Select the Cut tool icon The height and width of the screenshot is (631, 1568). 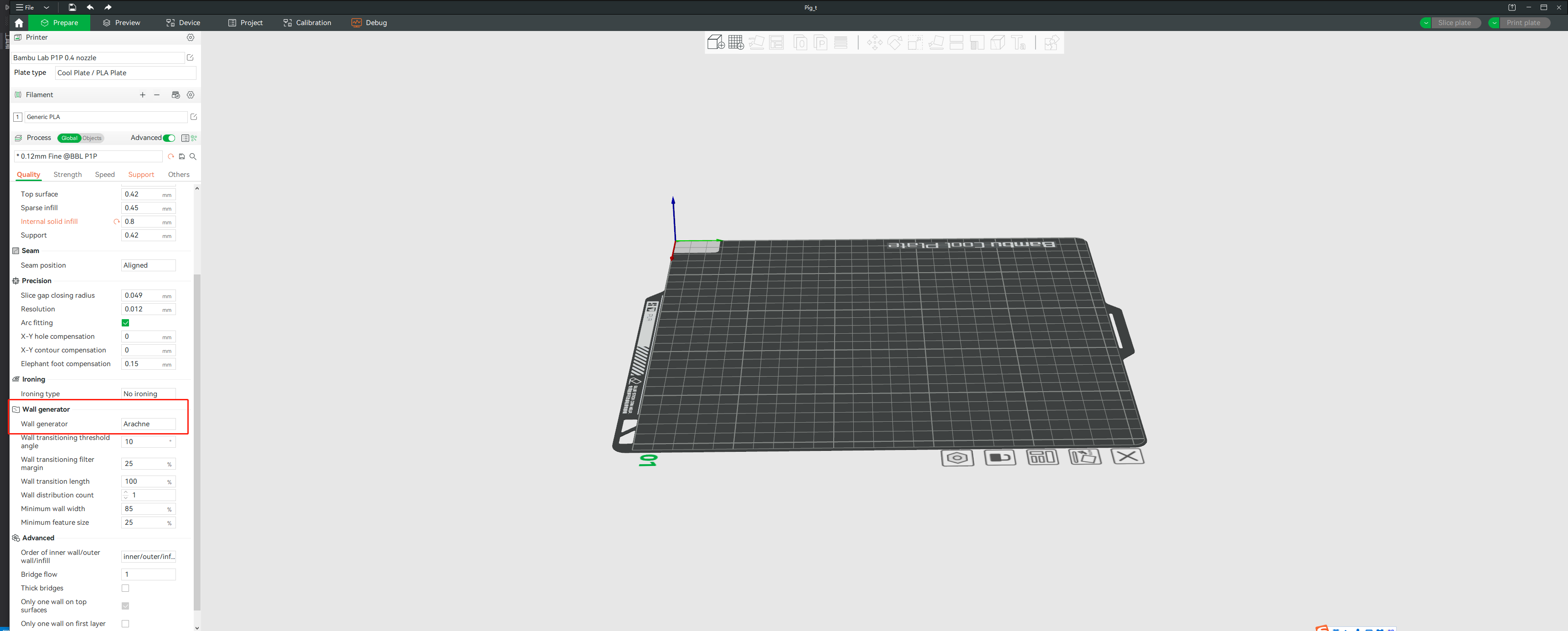pyautogui.click(x=956, y=43)
